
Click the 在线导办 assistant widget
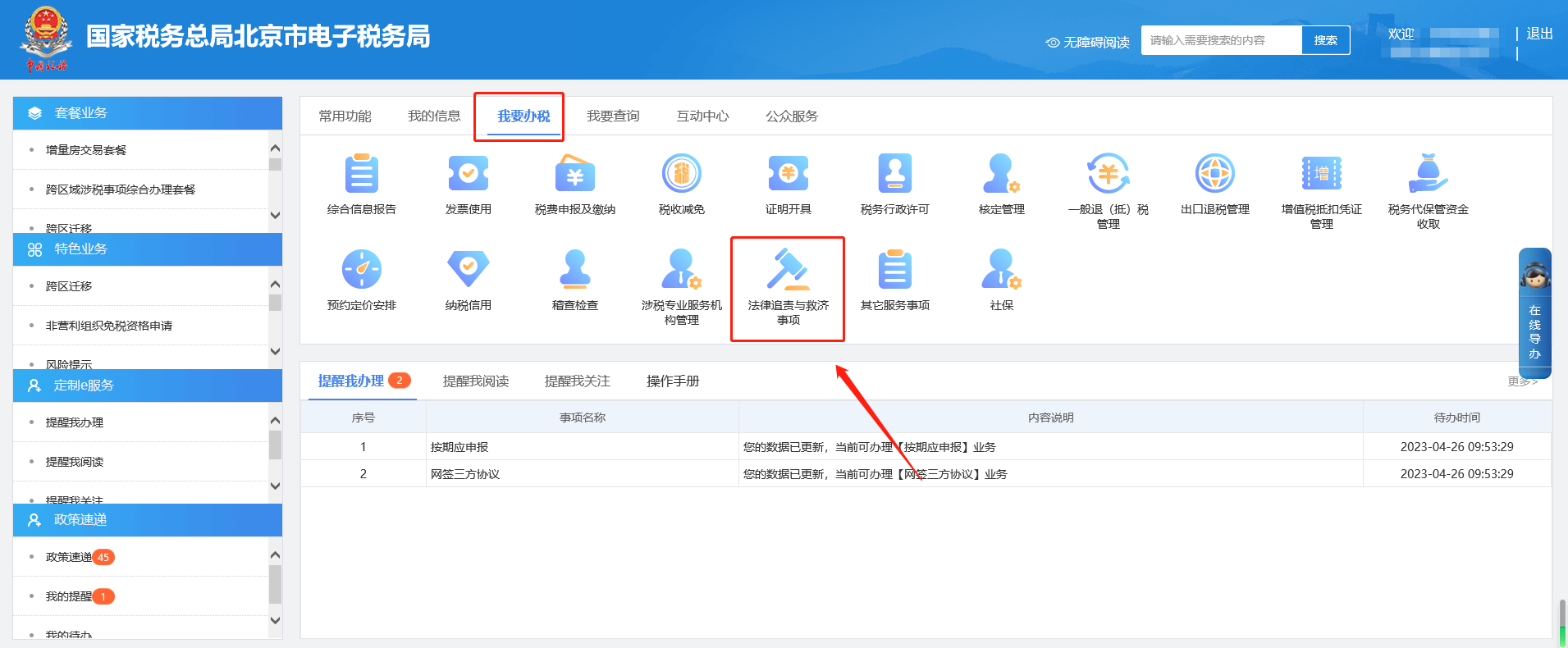(x=1534, y=313)
